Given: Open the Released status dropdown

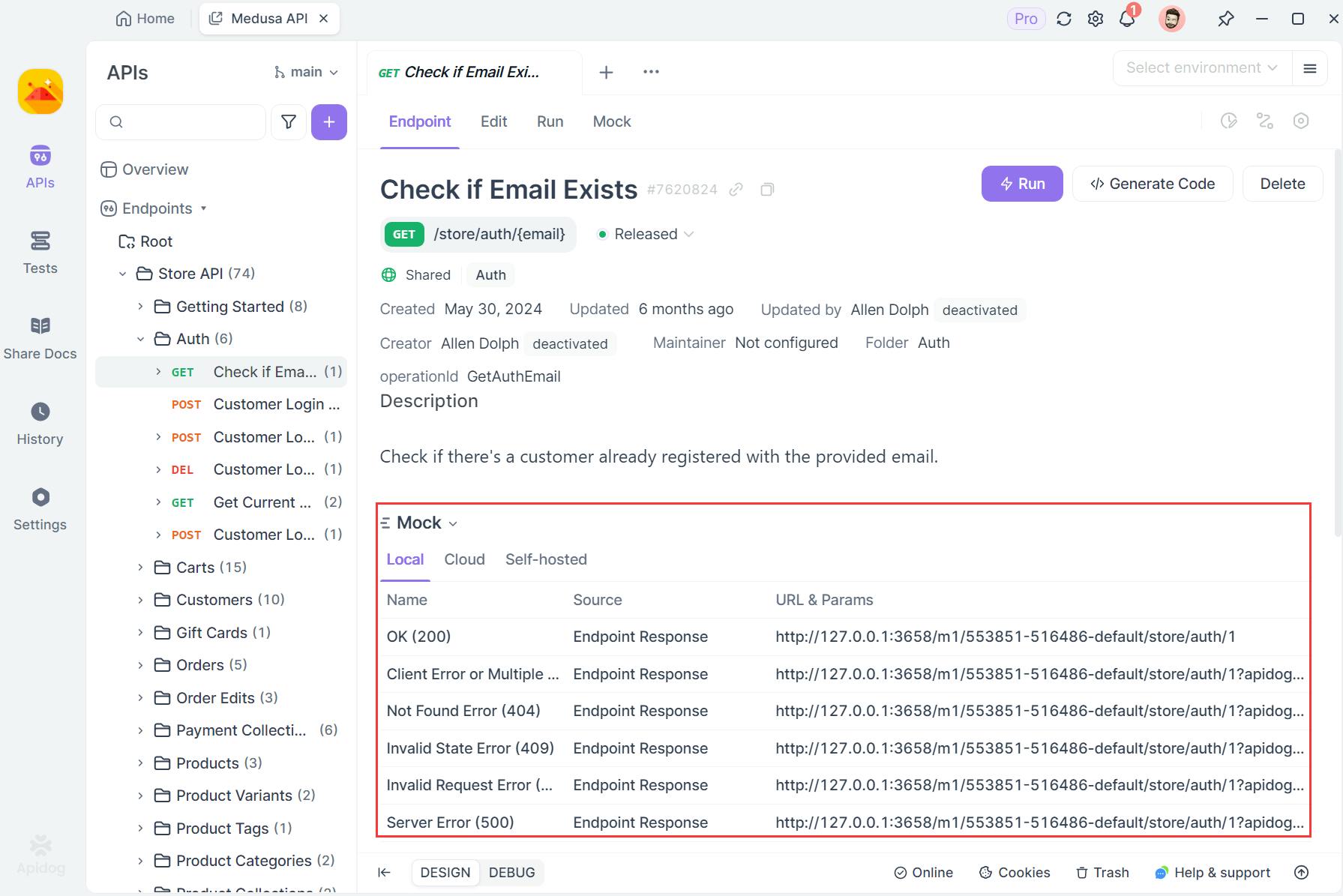Looking at the screenshot, I should [x=646, y=234].
